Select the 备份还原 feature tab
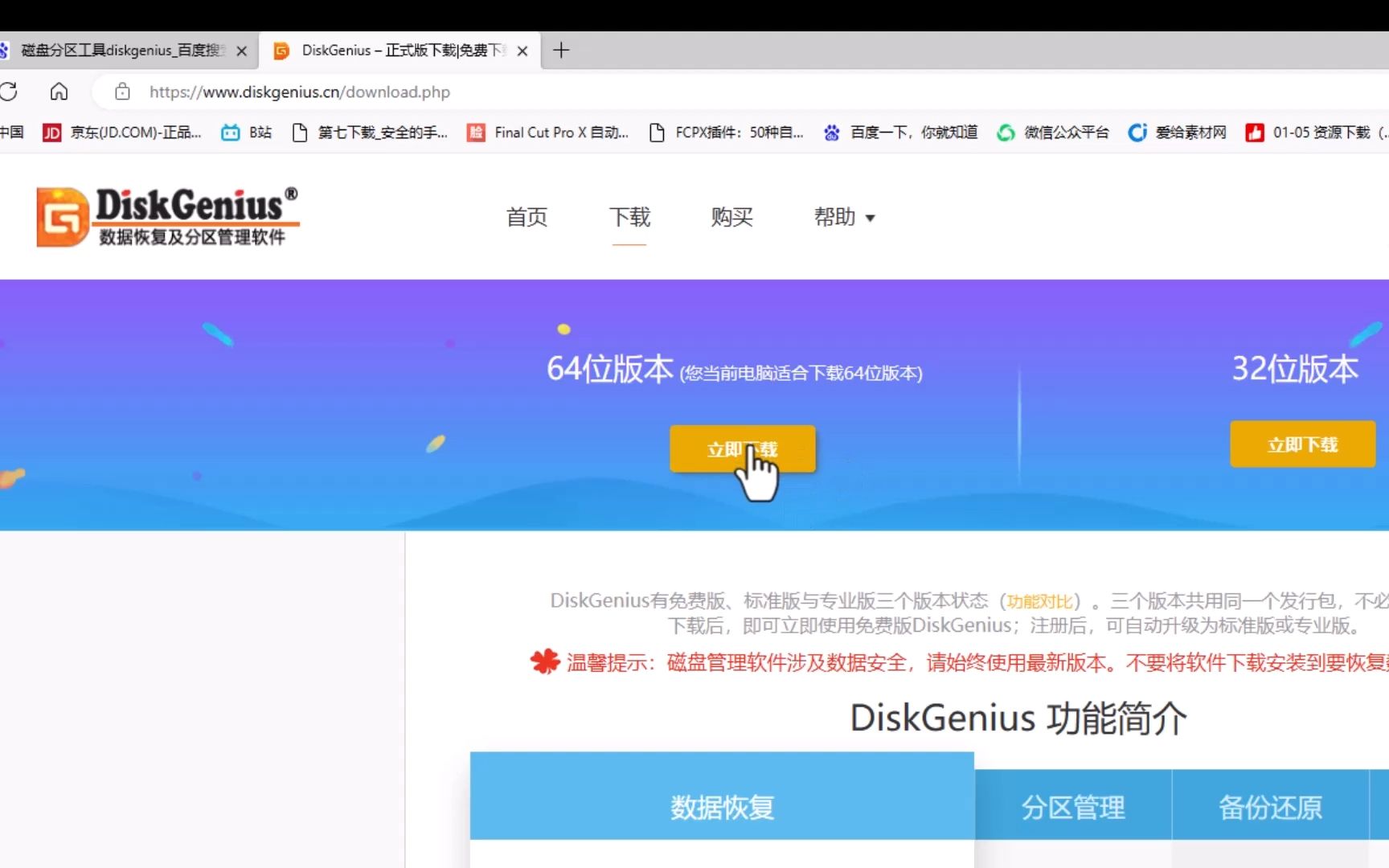The height and width of the screenshot is (868, 1389). [1270, 805]
